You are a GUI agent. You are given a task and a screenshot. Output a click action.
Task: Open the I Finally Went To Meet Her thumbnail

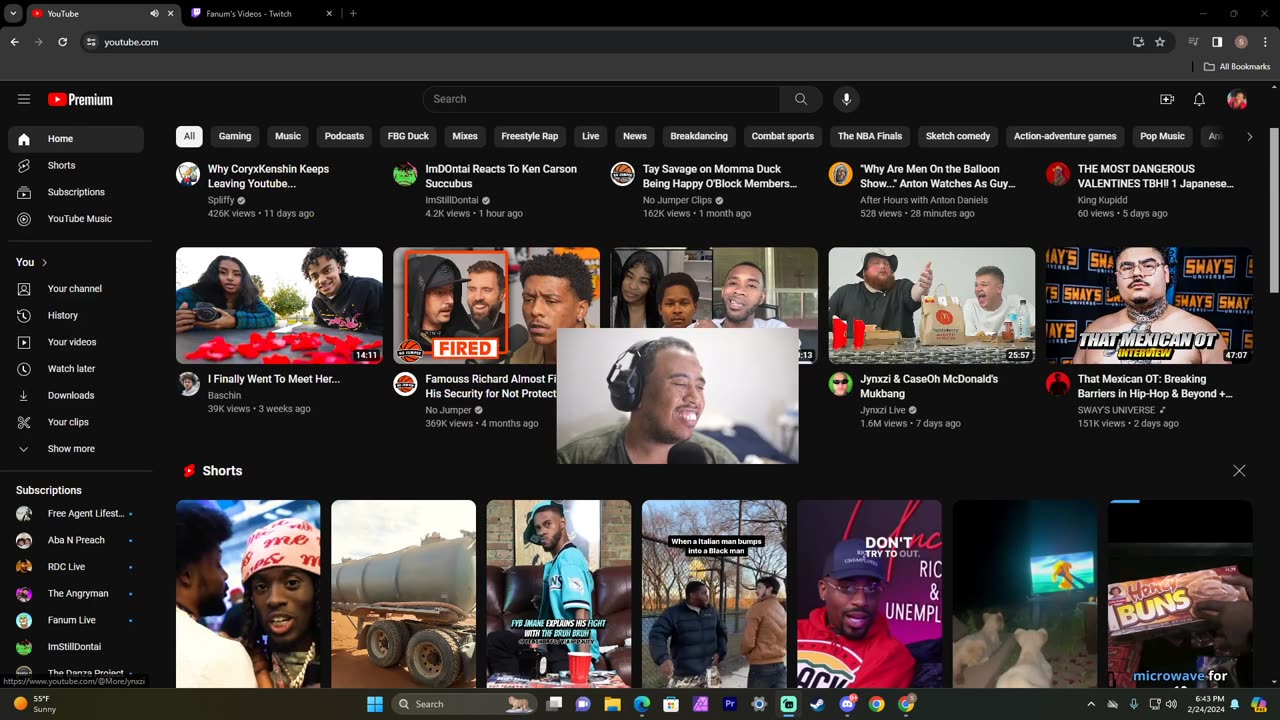coord(279,306)
